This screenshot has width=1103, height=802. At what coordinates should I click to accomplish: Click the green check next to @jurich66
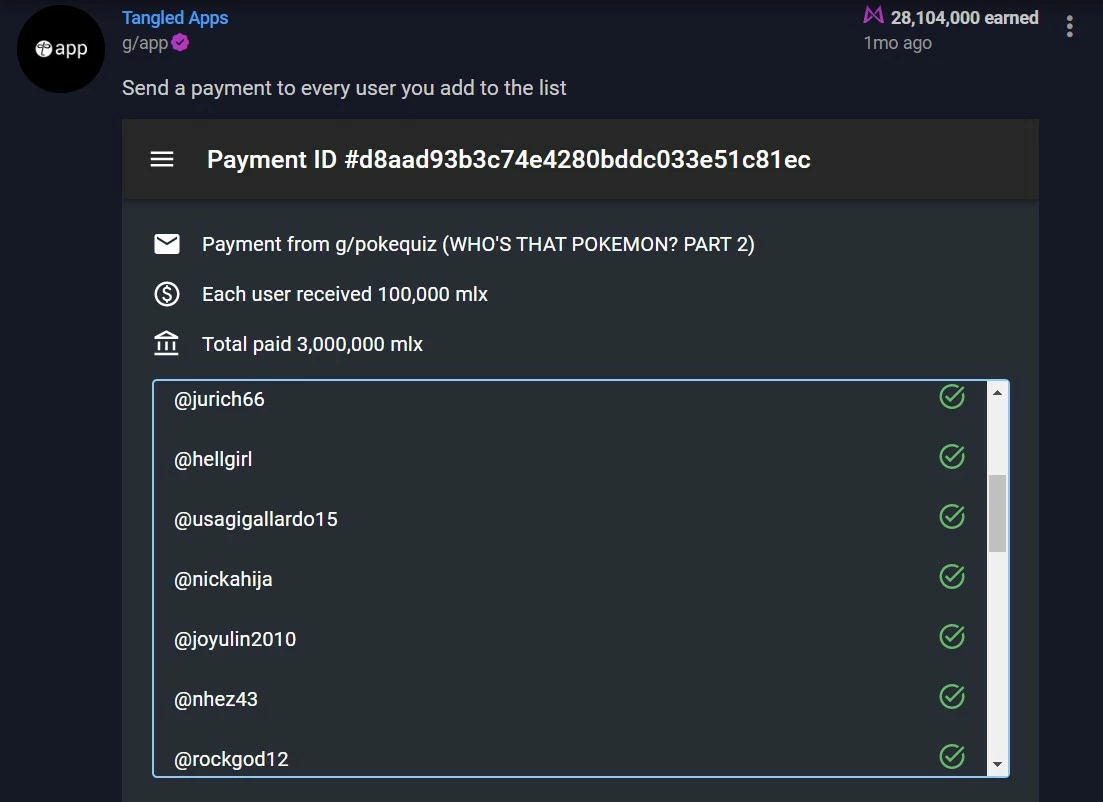pyautogui.click(x=952, y=397)
